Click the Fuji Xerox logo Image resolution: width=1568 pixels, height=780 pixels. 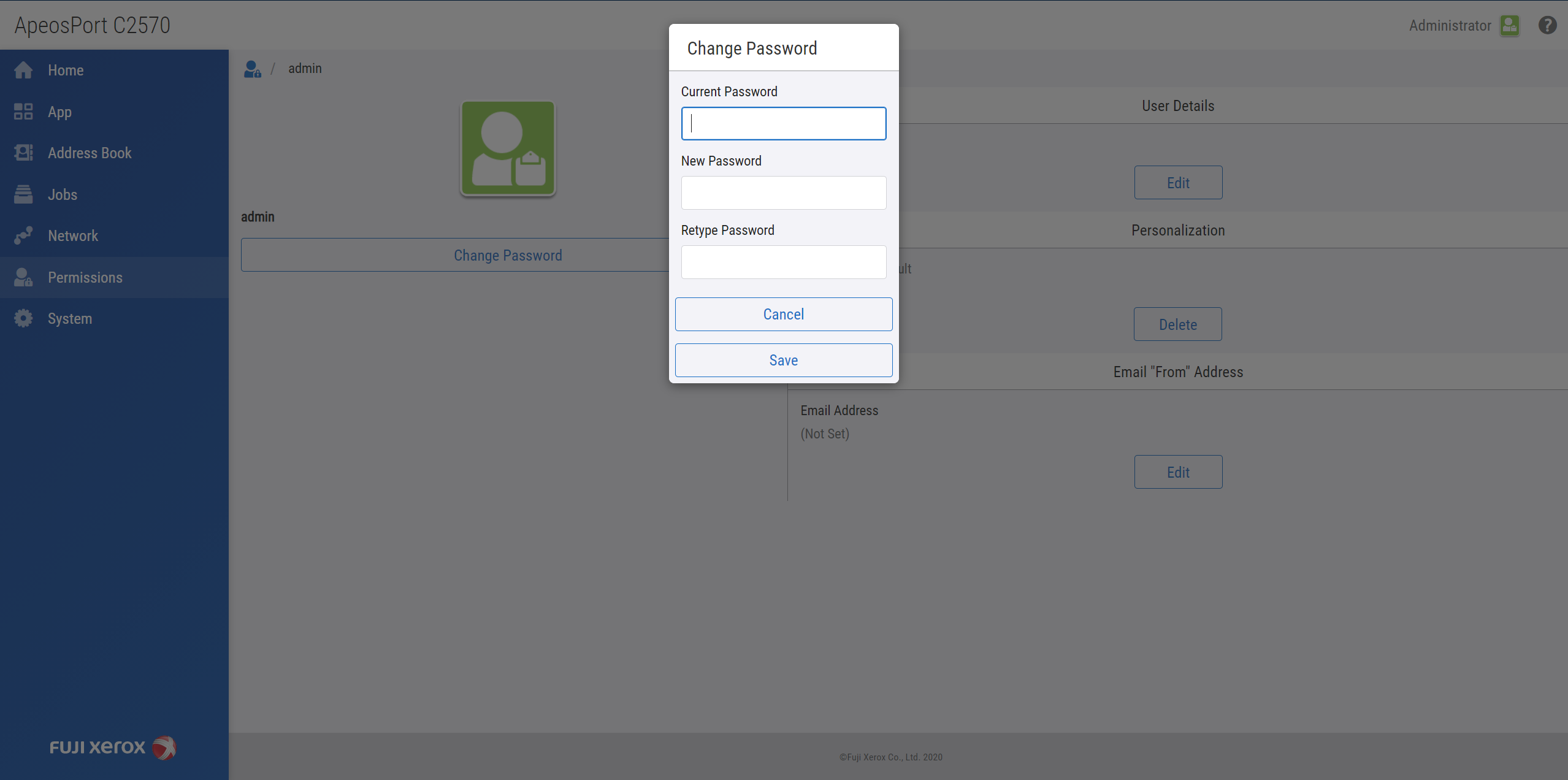tap(113, 747)
